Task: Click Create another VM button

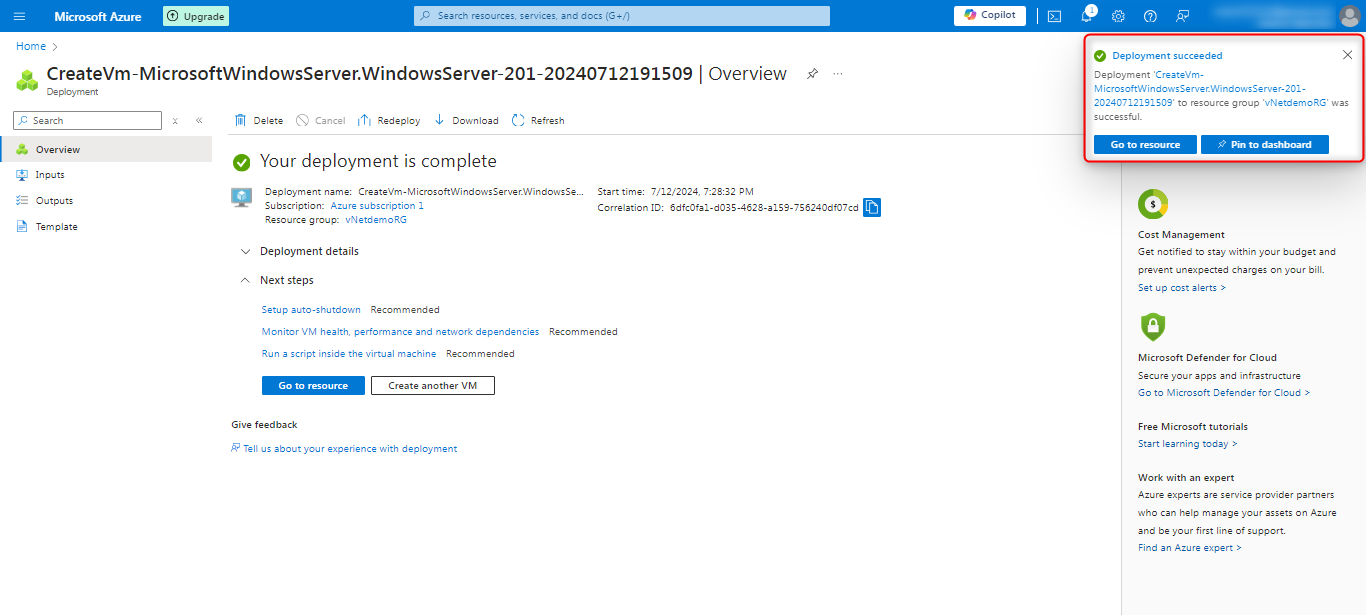Action: [432, 385]
